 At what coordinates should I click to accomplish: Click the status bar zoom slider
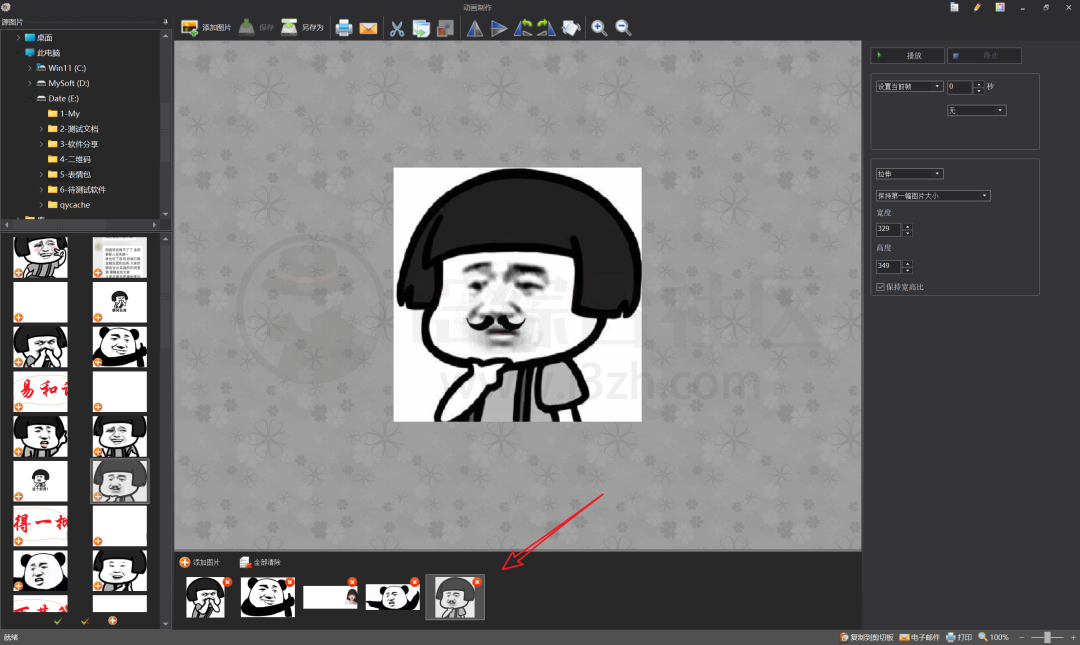point(1047,637)
